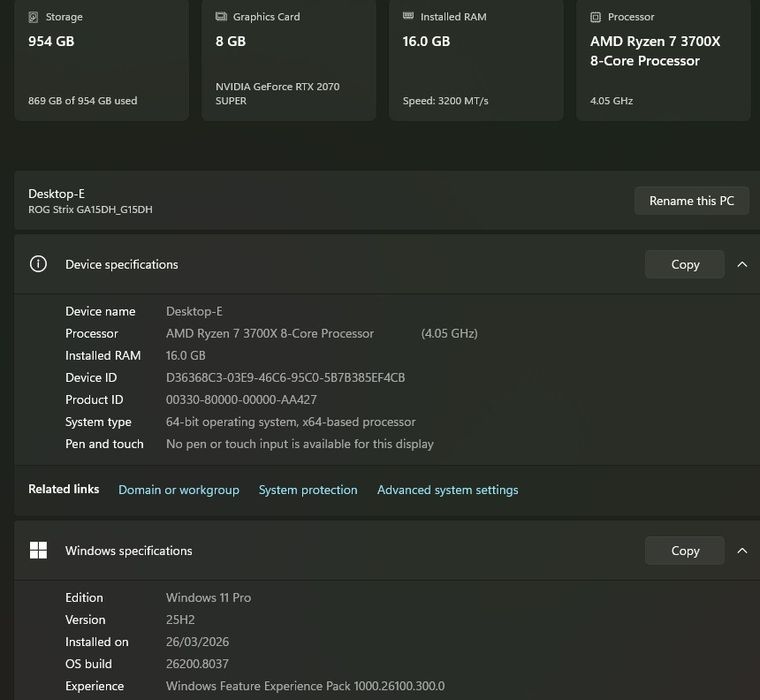Click the Storage disk icon

(x=33, y=17)
